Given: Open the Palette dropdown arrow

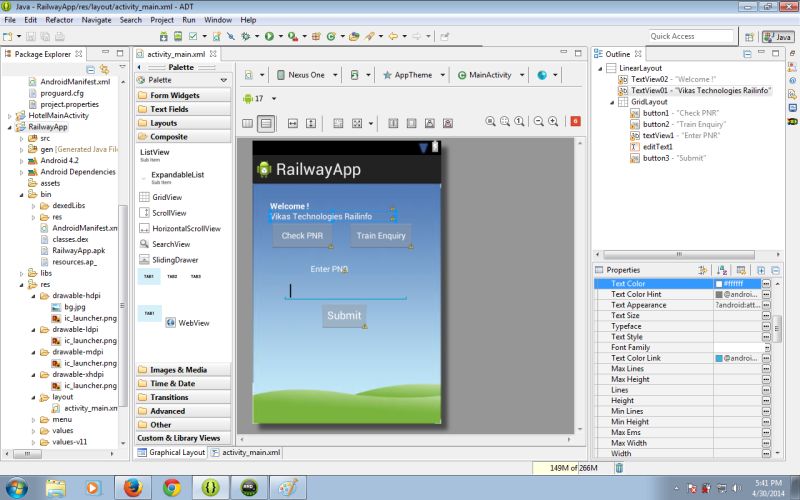Looking at the screenshot, I should (223, 80).
